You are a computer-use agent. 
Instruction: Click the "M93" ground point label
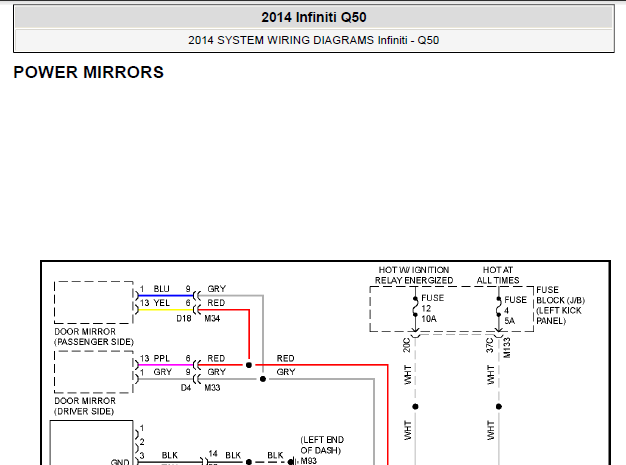(x=308, y=461)
